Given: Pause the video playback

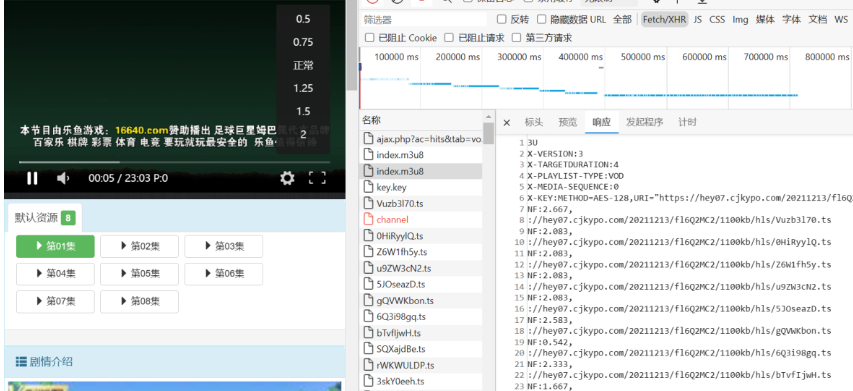Looking at the screenshot, I should (32, 178).
